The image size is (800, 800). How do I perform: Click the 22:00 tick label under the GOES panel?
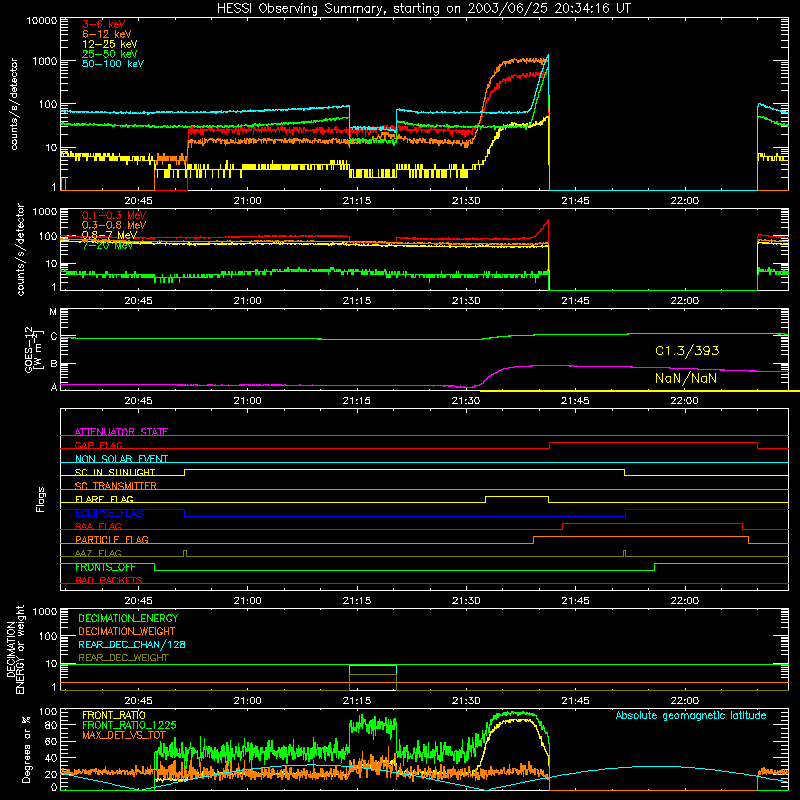pos(684,401)
